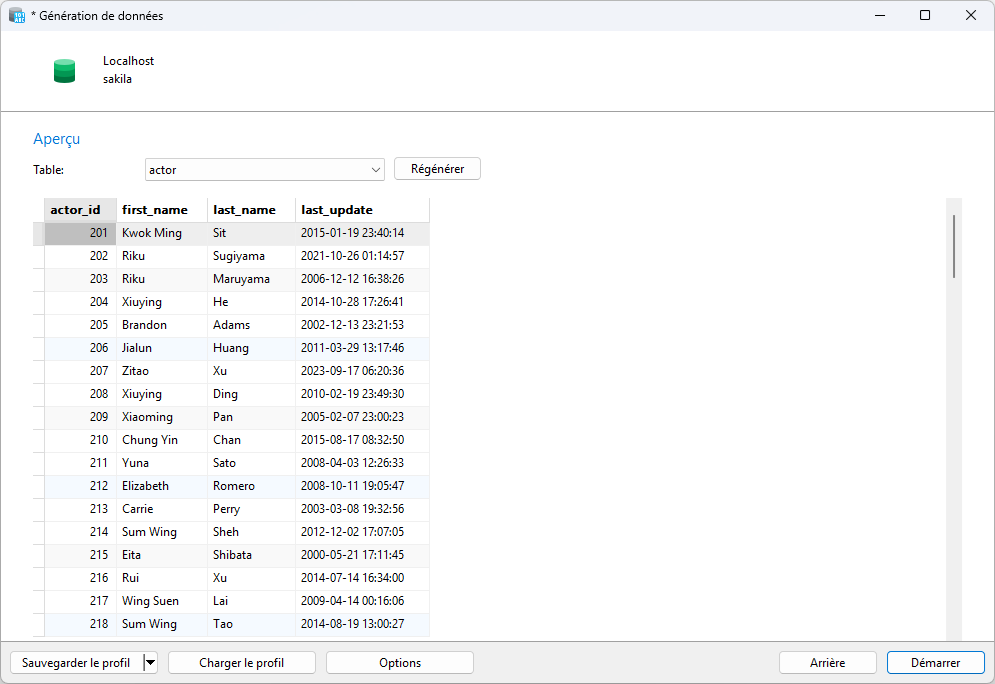Click the cell '2021-10-26 01:14:57'
The image size is (995, 684).
362,256
